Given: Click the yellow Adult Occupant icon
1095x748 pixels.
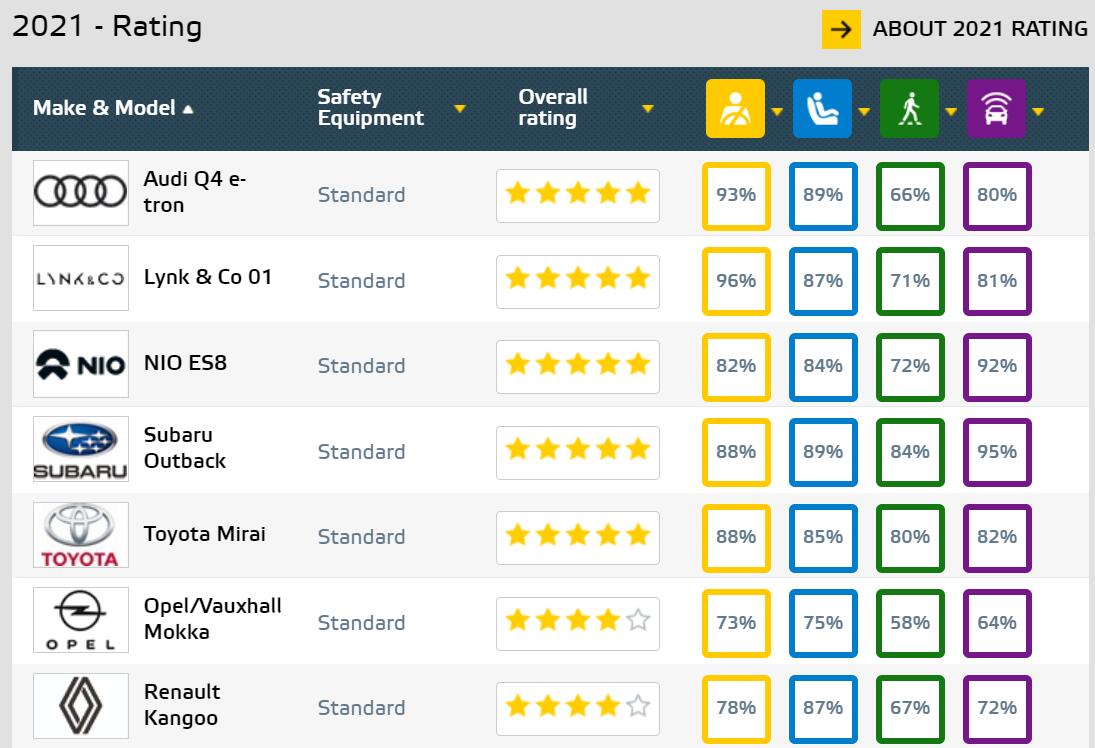Looking at the screenshot, I should pos(735,108).
